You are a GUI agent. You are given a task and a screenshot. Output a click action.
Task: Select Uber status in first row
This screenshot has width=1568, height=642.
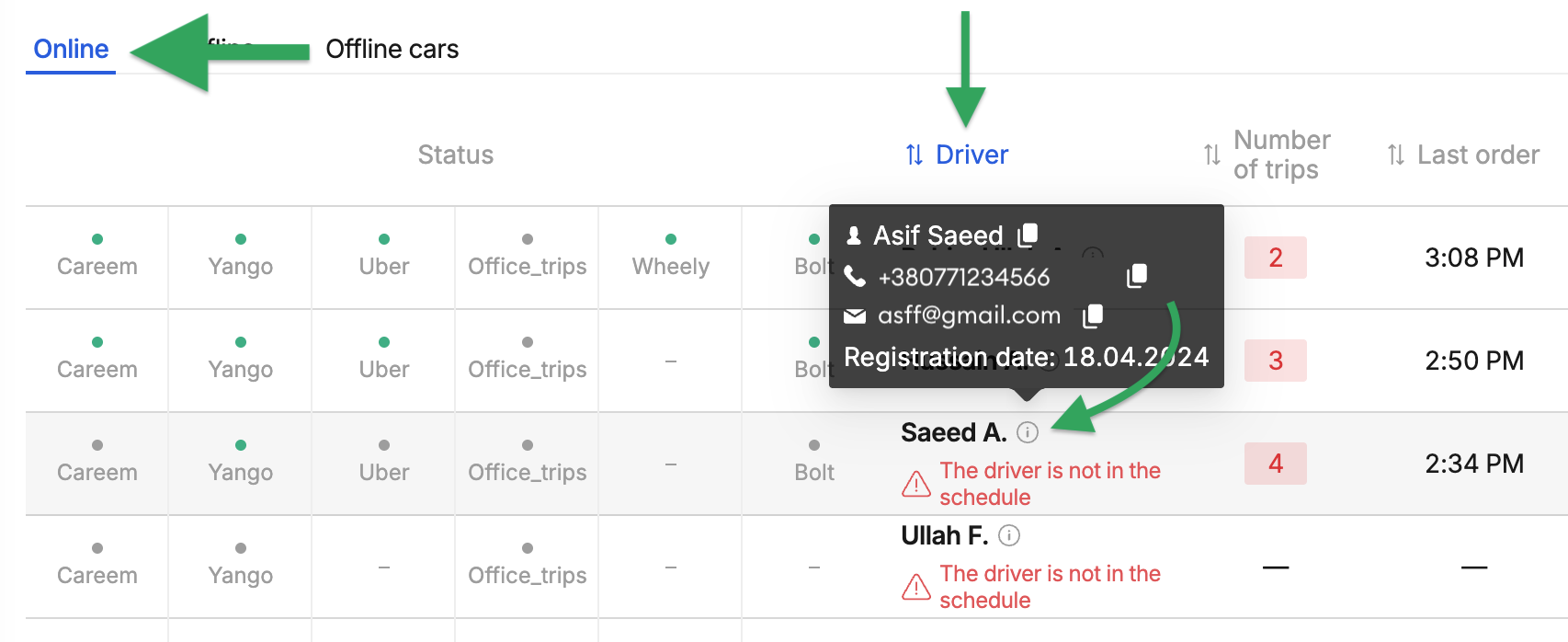(384, 258)
